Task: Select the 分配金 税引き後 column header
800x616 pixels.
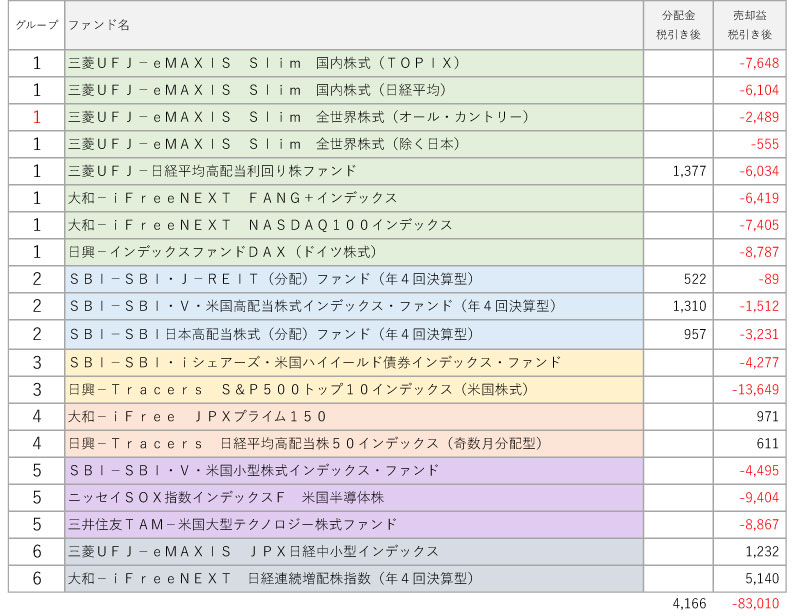Action: coord(678,24)
